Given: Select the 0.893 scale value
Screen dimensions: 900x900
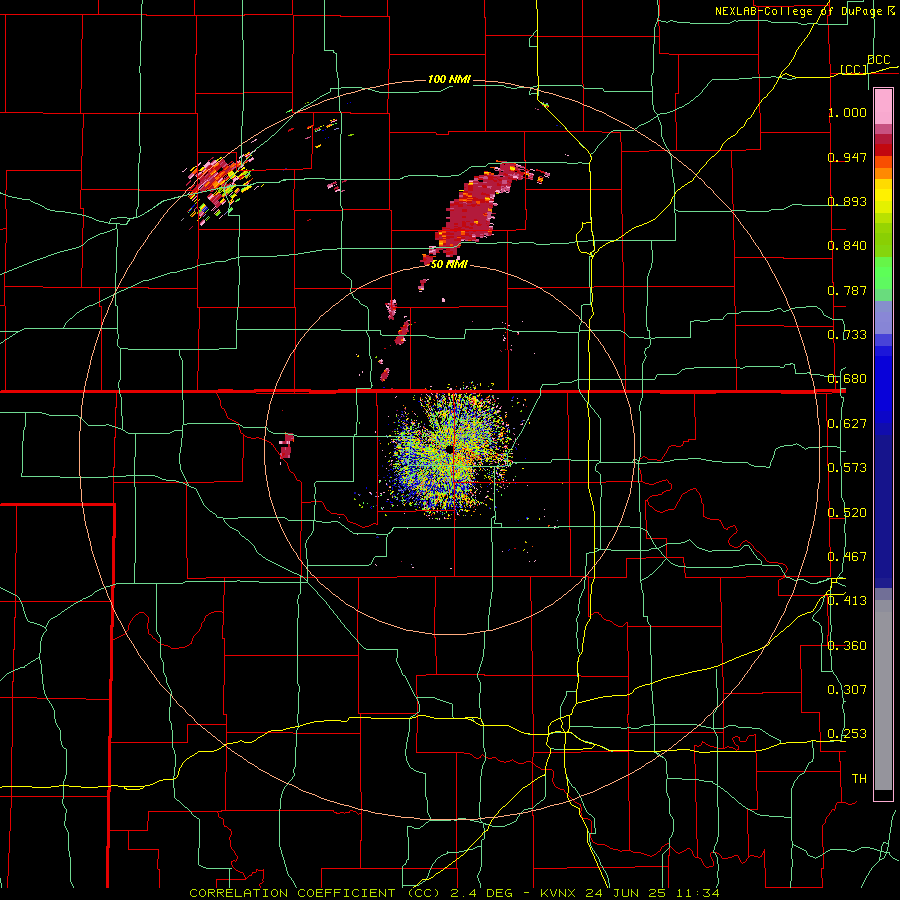Looking at the screenshot, I should point(847,201).
